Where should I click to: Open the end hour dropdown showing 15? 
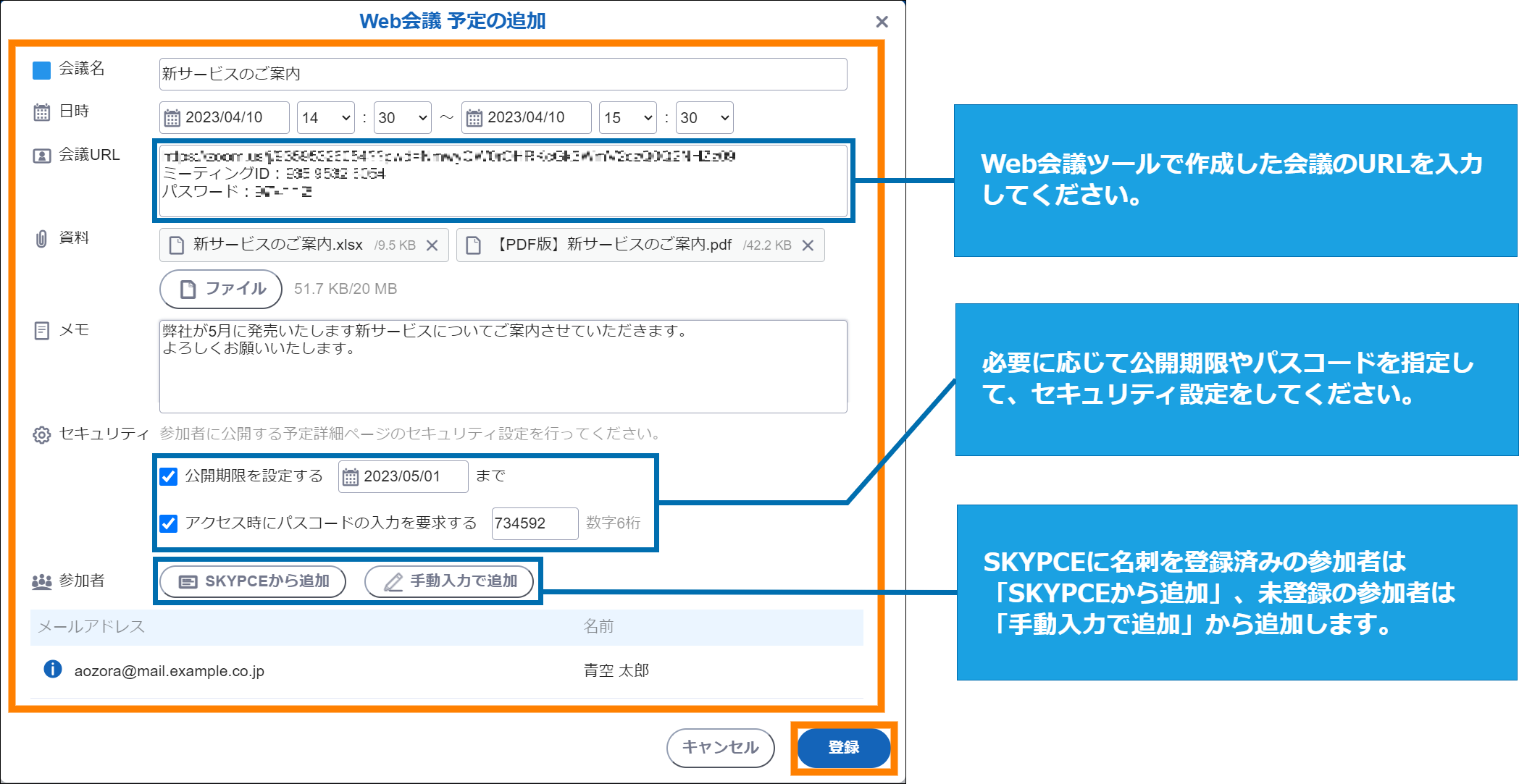tap(628, 118)
